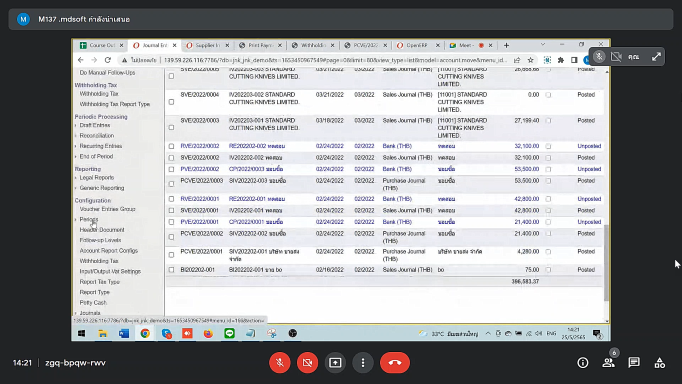Switch to Meet browser tab
The image size is (682, 384).
471,45
